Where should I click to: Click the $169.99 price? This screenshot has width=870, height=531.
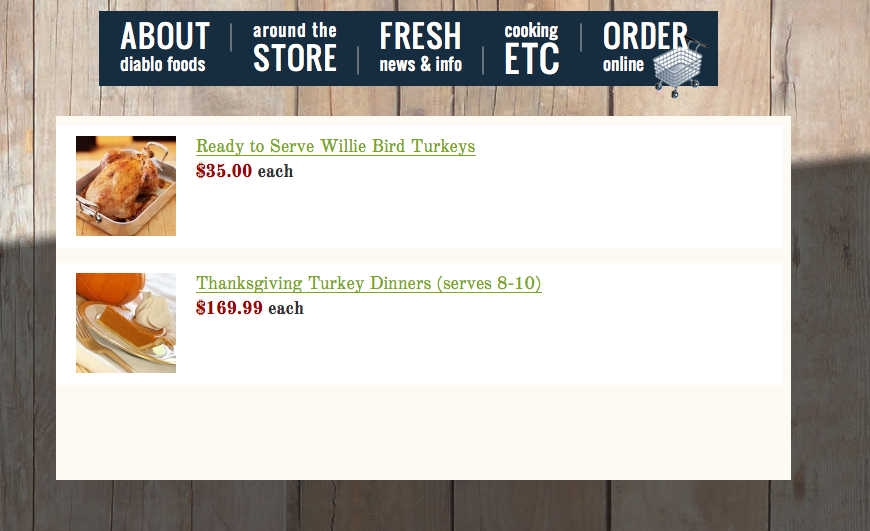229,308
